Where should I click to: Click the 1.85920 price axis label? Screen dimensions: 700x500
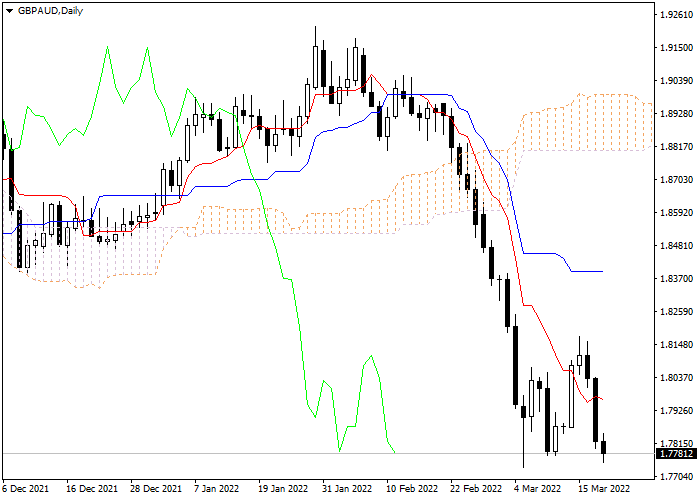coord(677,212)
